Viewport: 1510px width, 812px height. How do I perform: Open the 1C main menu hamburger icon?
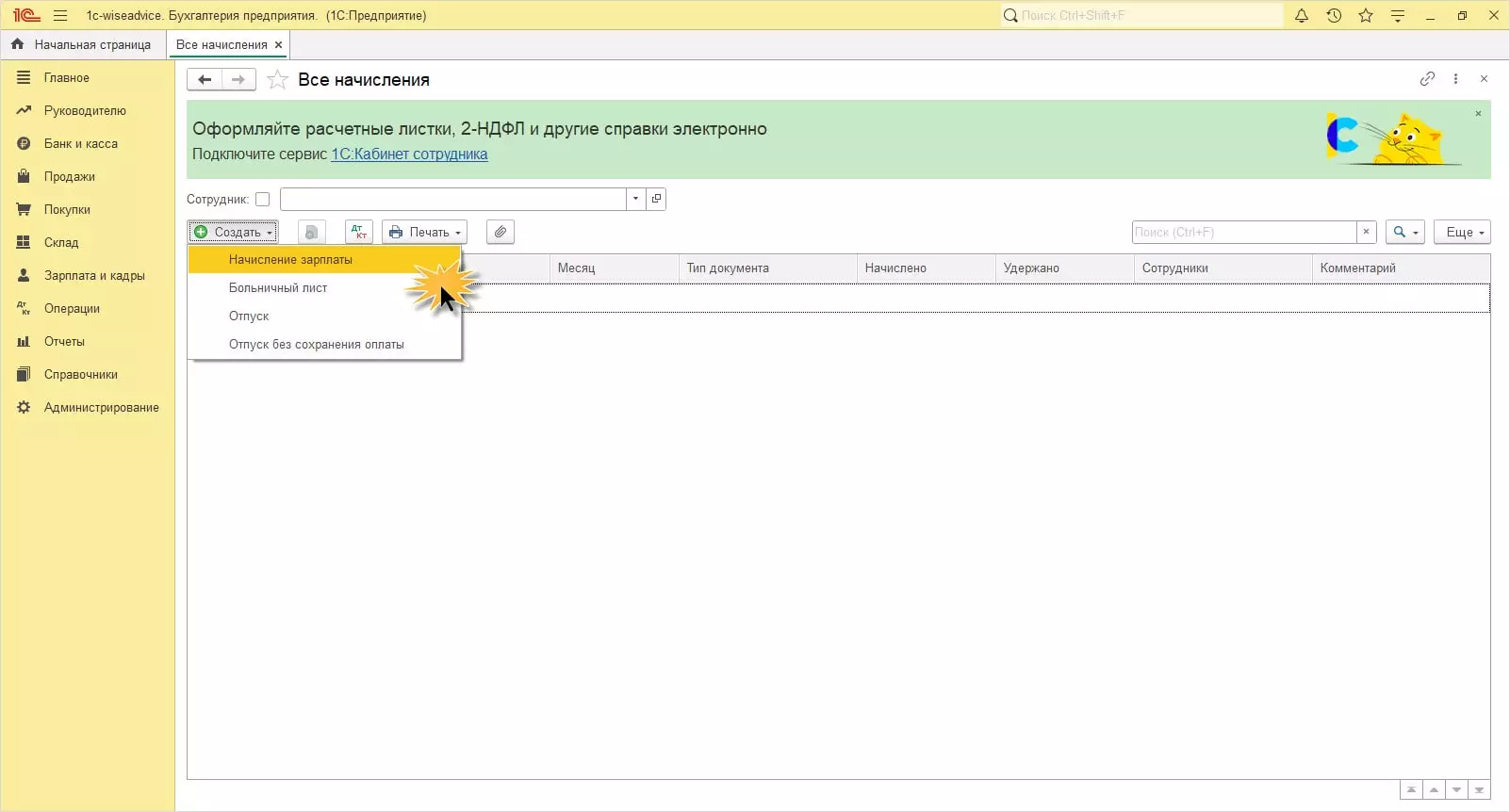60,15
